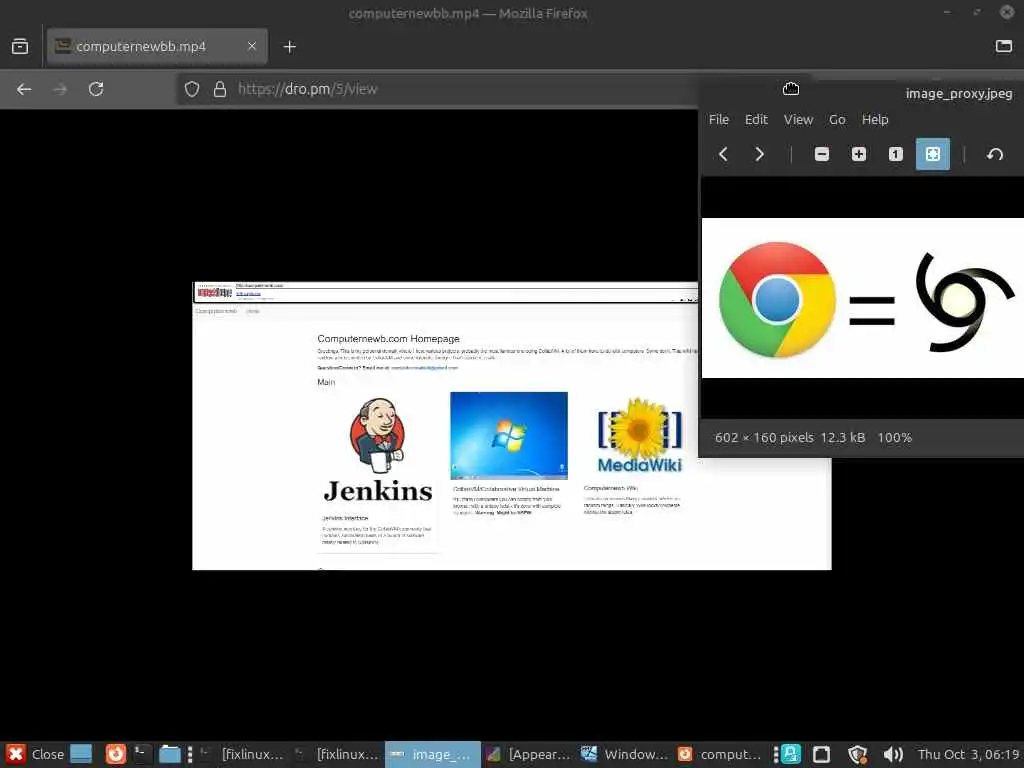
Task: Open tracking protection shield icon
Action: point(191,89)
